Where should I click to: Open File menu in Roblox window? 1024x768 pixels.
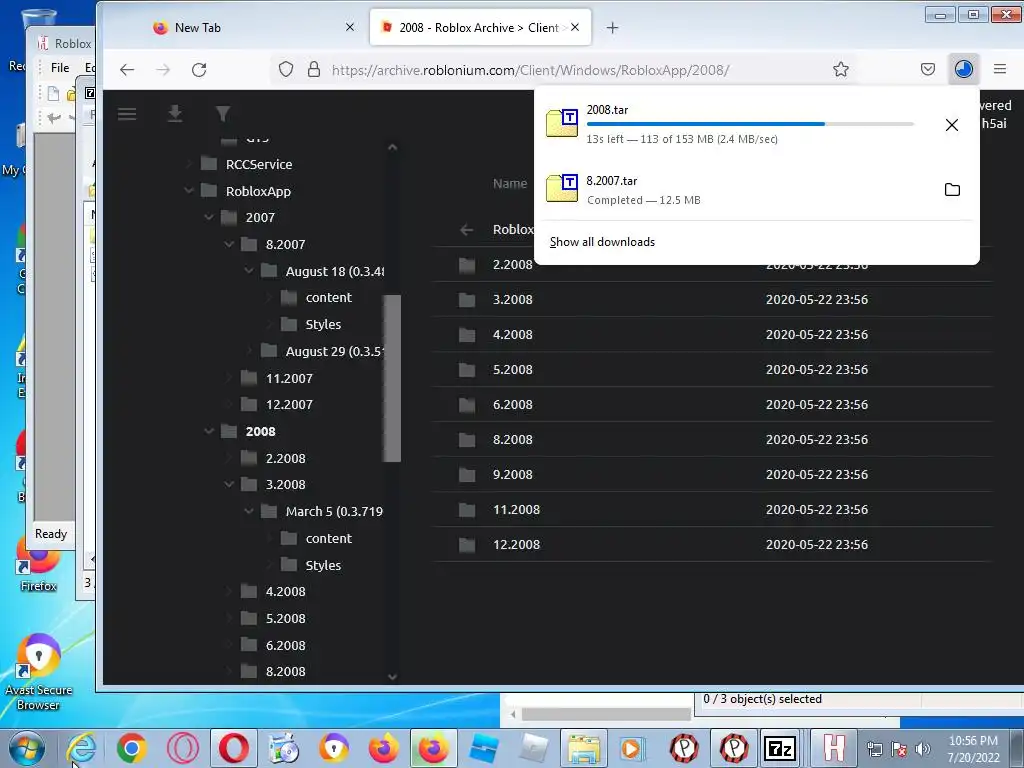pyautogui.click(x=60, y=67)
